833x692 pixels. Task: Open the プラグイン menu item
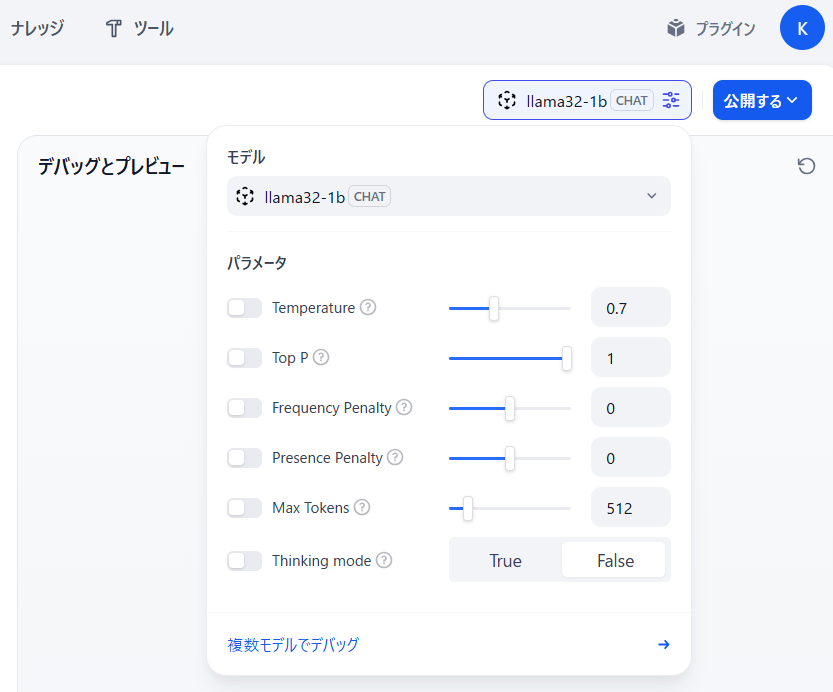(711, 28)
